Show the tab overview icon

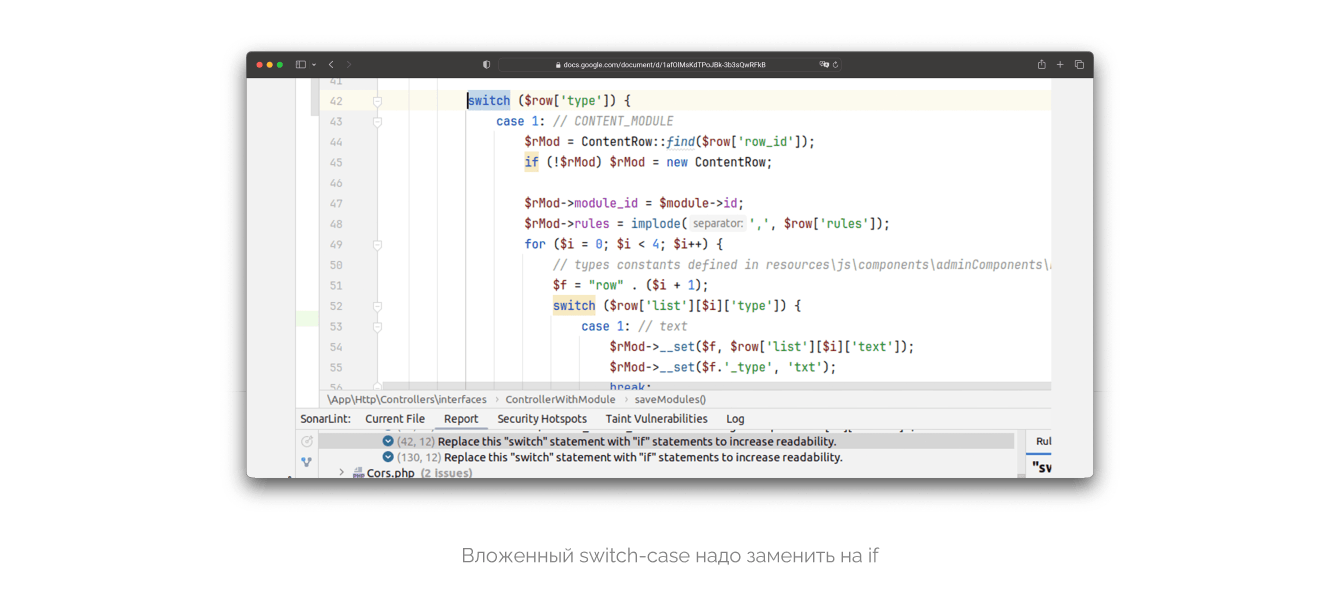coord(1079,65)
